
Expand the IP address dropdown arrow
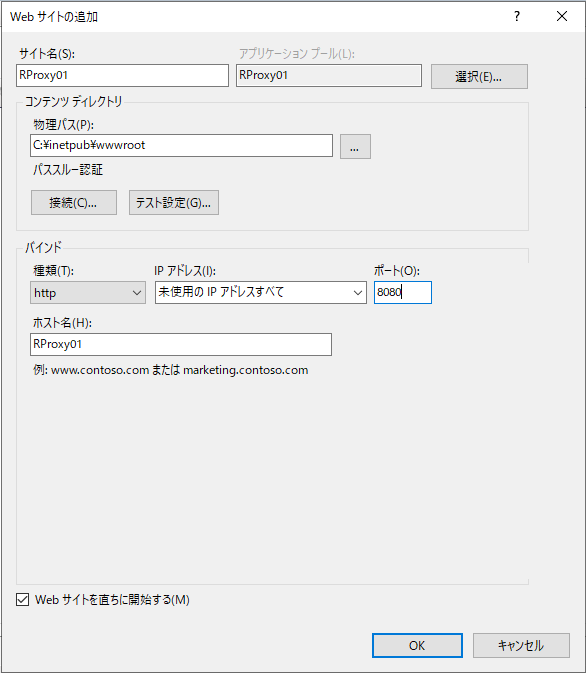coord(357,293)
